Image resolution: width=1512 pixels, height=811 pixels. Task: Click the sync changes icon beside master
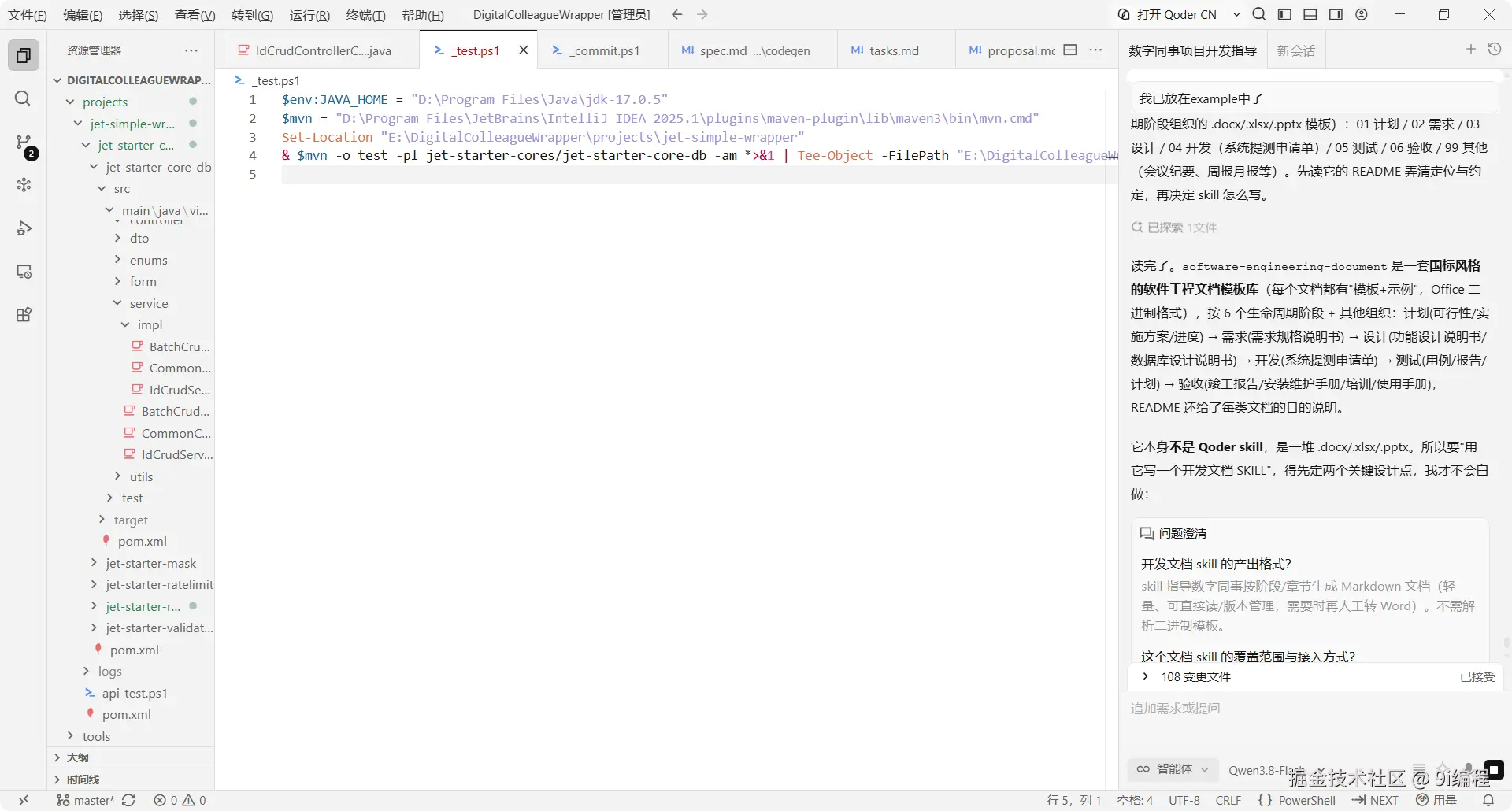coord(128,800)
